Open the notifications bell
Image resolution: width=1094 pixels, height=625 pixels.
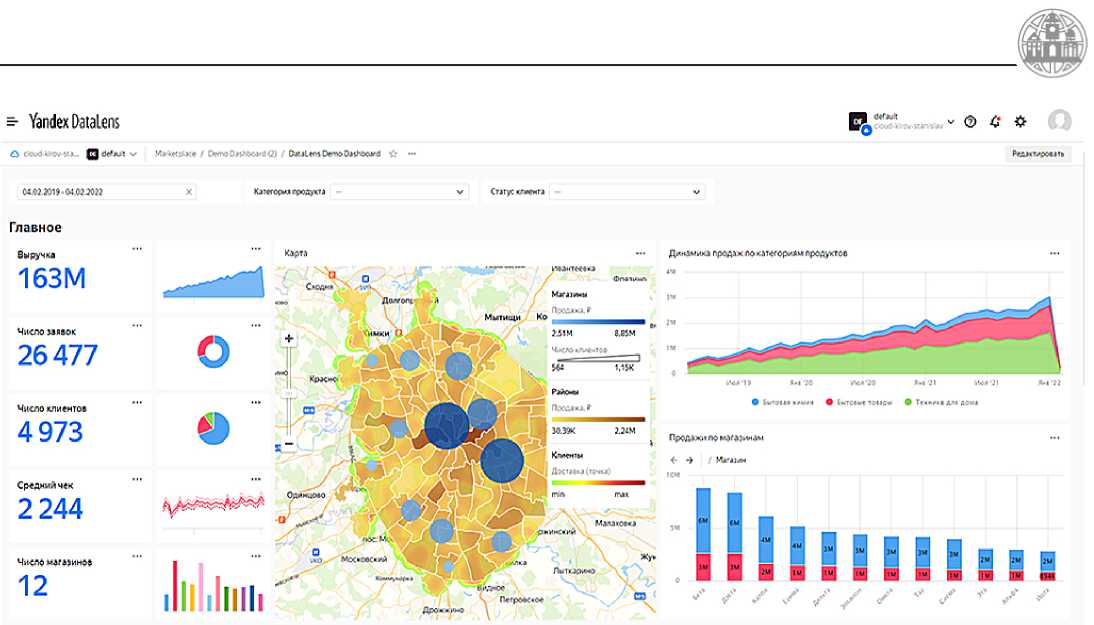[995, 122]
